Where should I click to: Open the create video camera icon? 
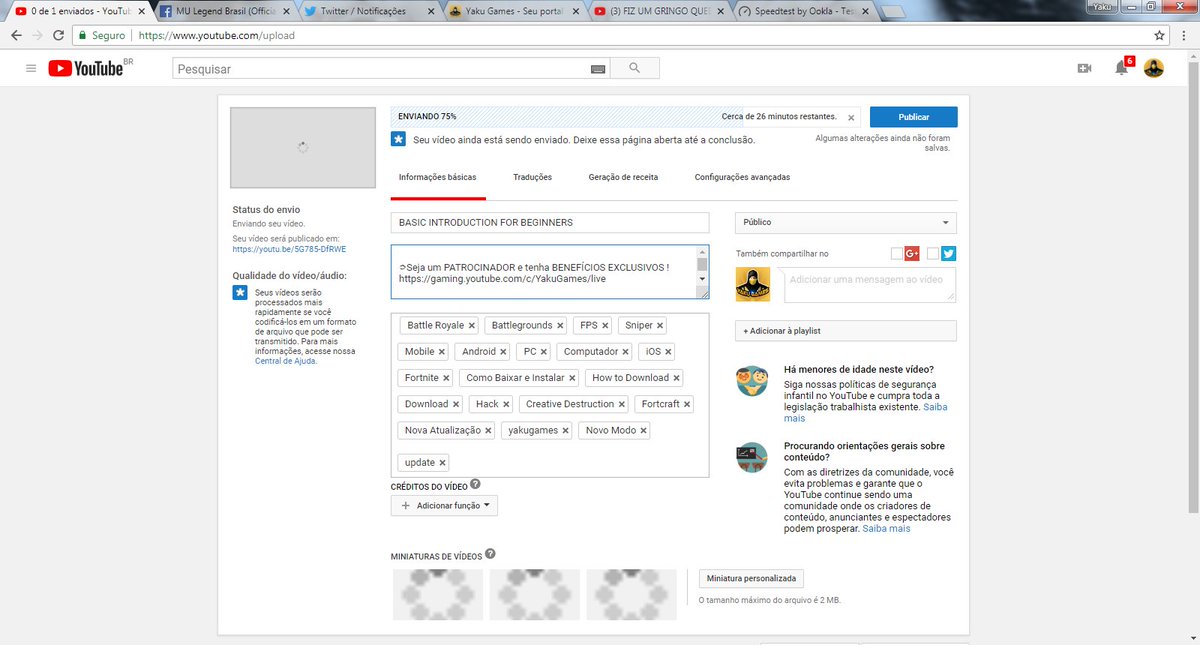click(1084, 68)
